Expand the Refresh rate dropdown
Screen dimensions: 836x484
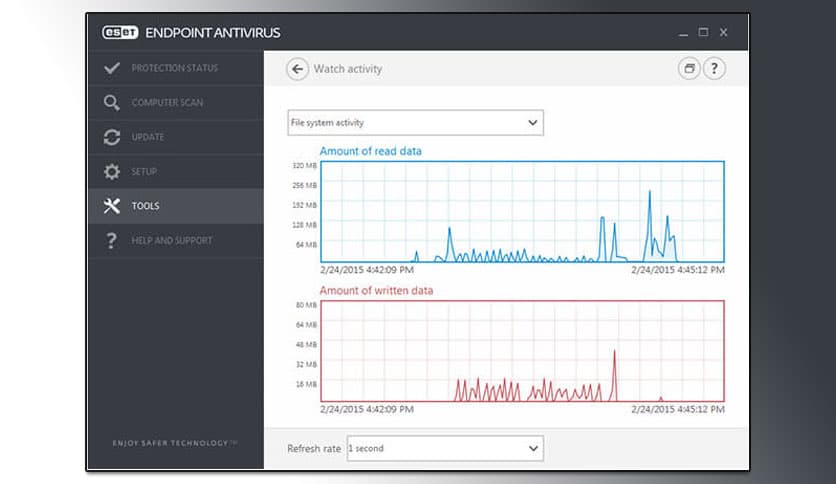(445, 448)
